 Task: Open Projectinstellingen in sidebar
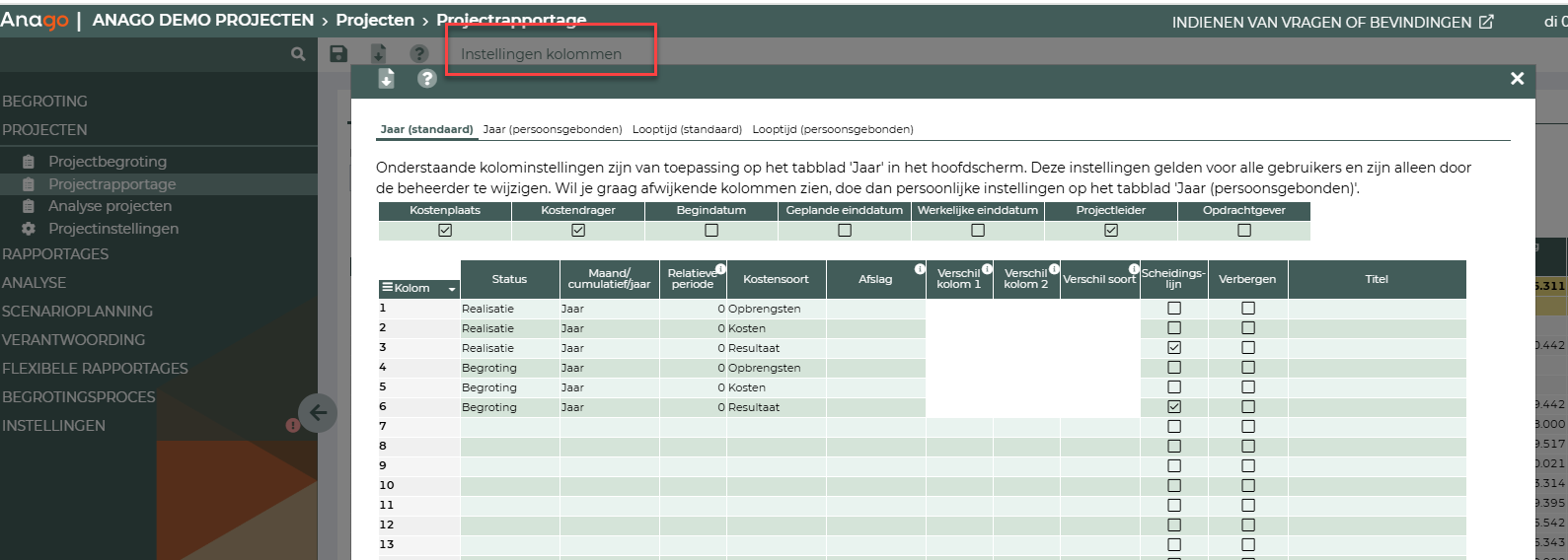(113, 229)
